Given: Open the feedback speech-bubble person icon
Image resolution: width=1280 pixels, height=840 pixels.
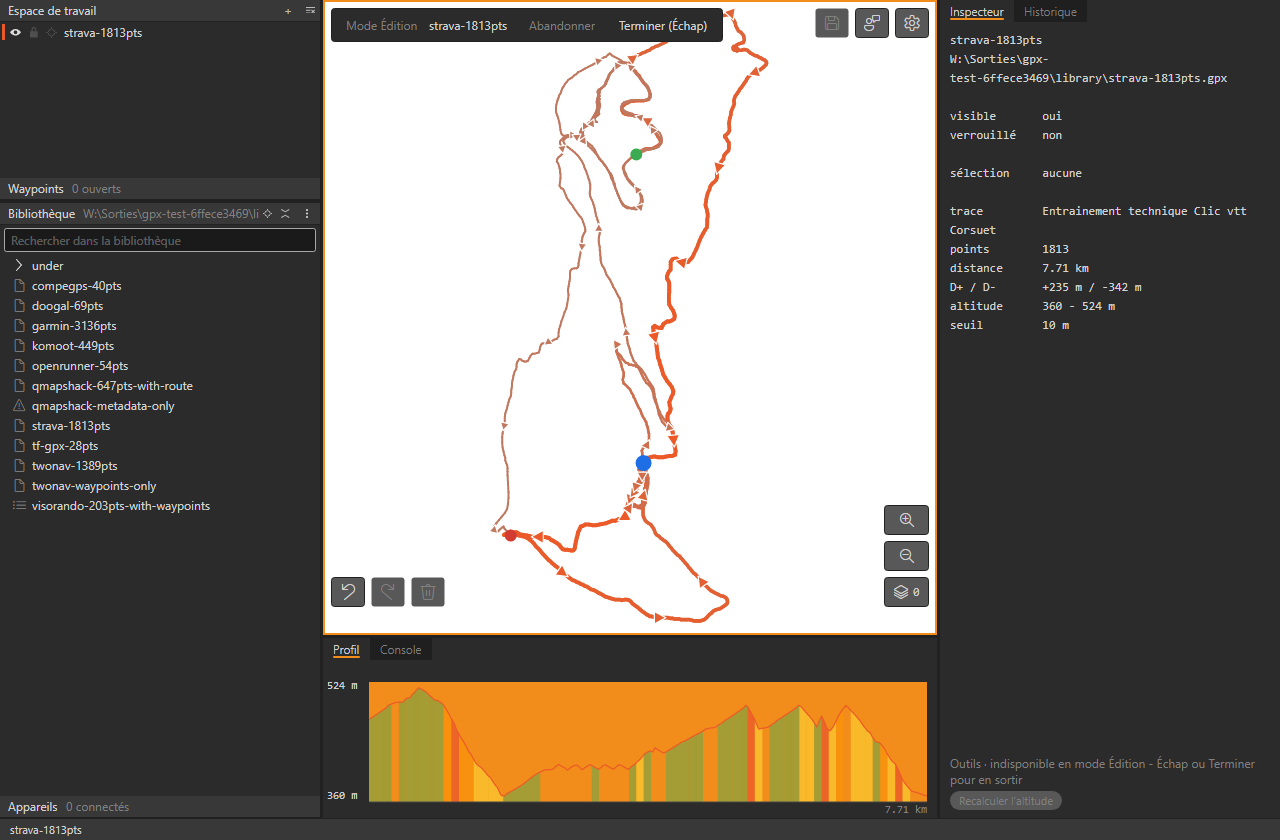Looking at the screenshot, I should [x=872, y=23].
